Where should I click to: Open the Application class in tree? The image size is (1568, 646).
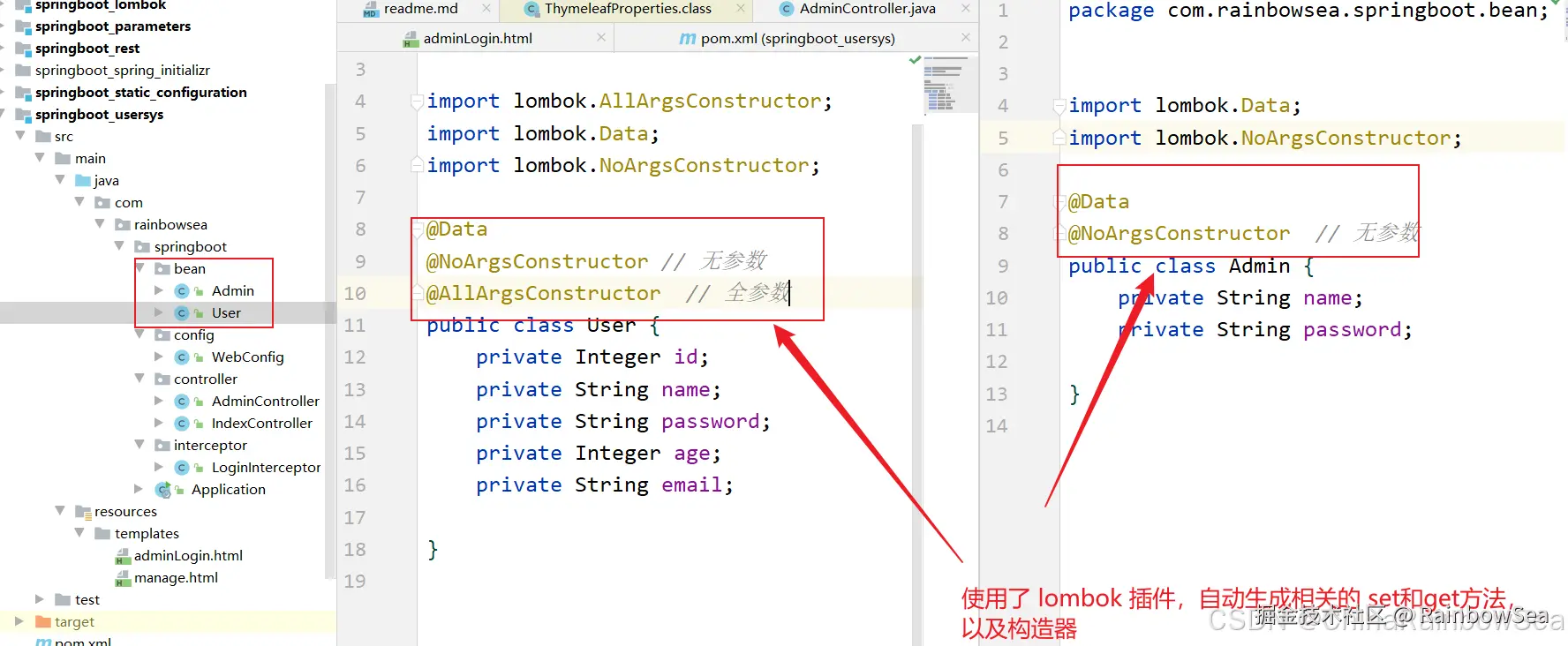click(228, 489)
